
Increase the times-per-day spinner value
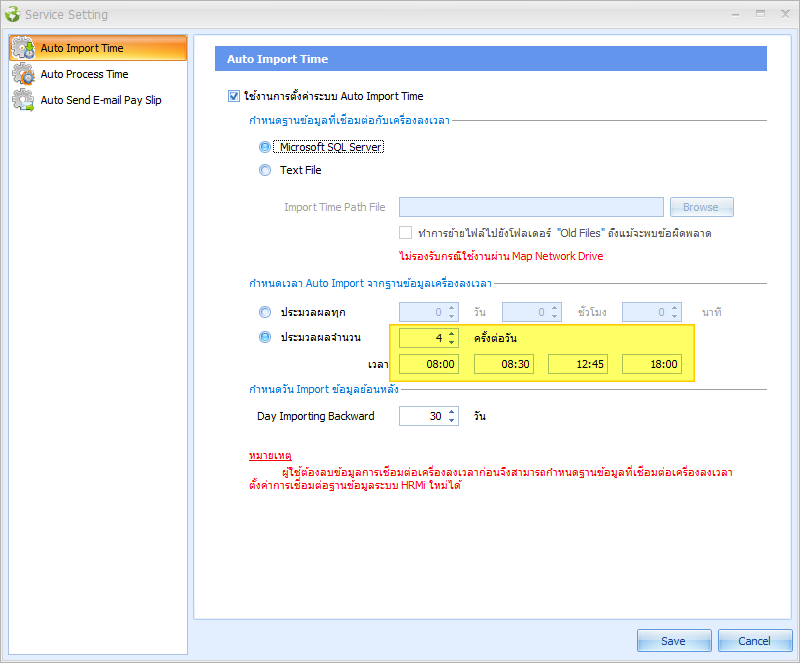[x=452, y=333]
